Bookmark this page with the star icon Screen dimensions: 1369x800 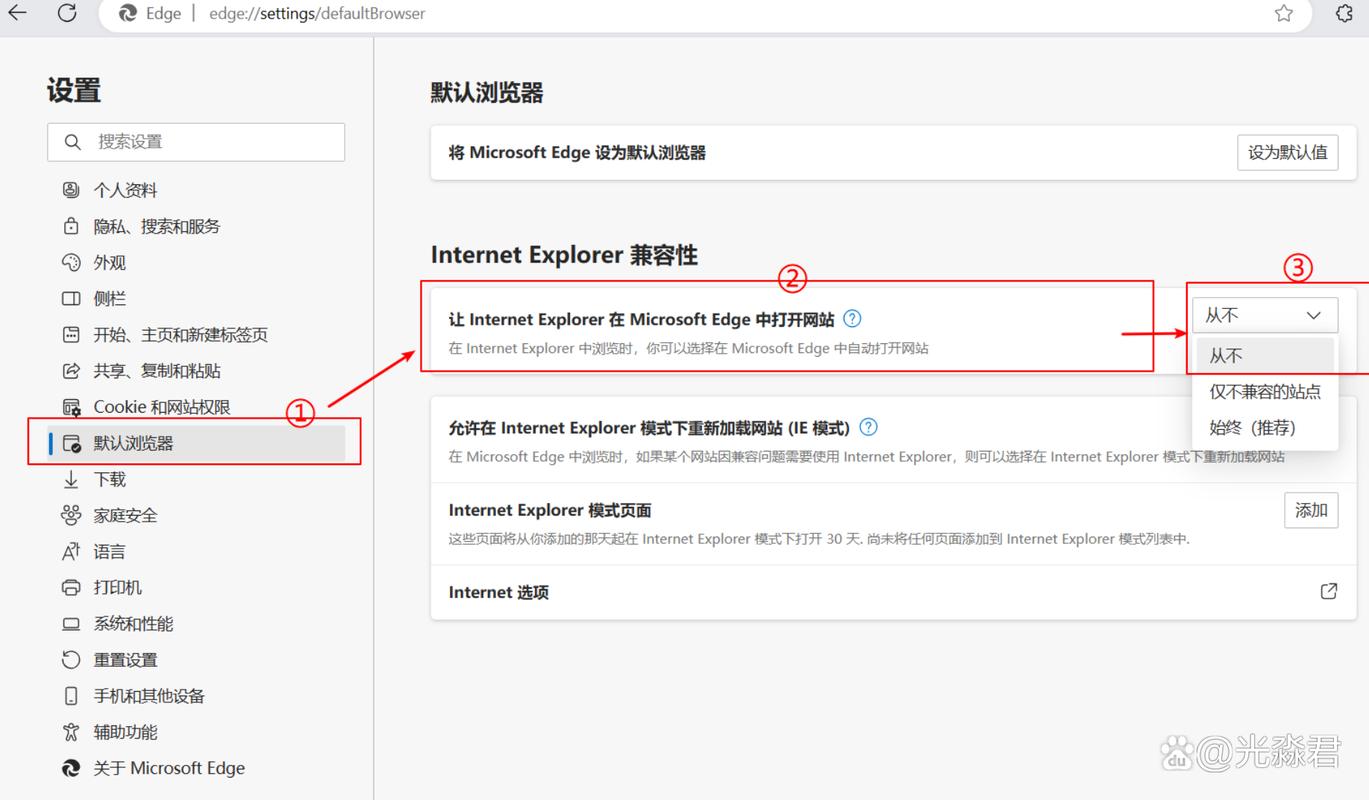[1284, 13]
